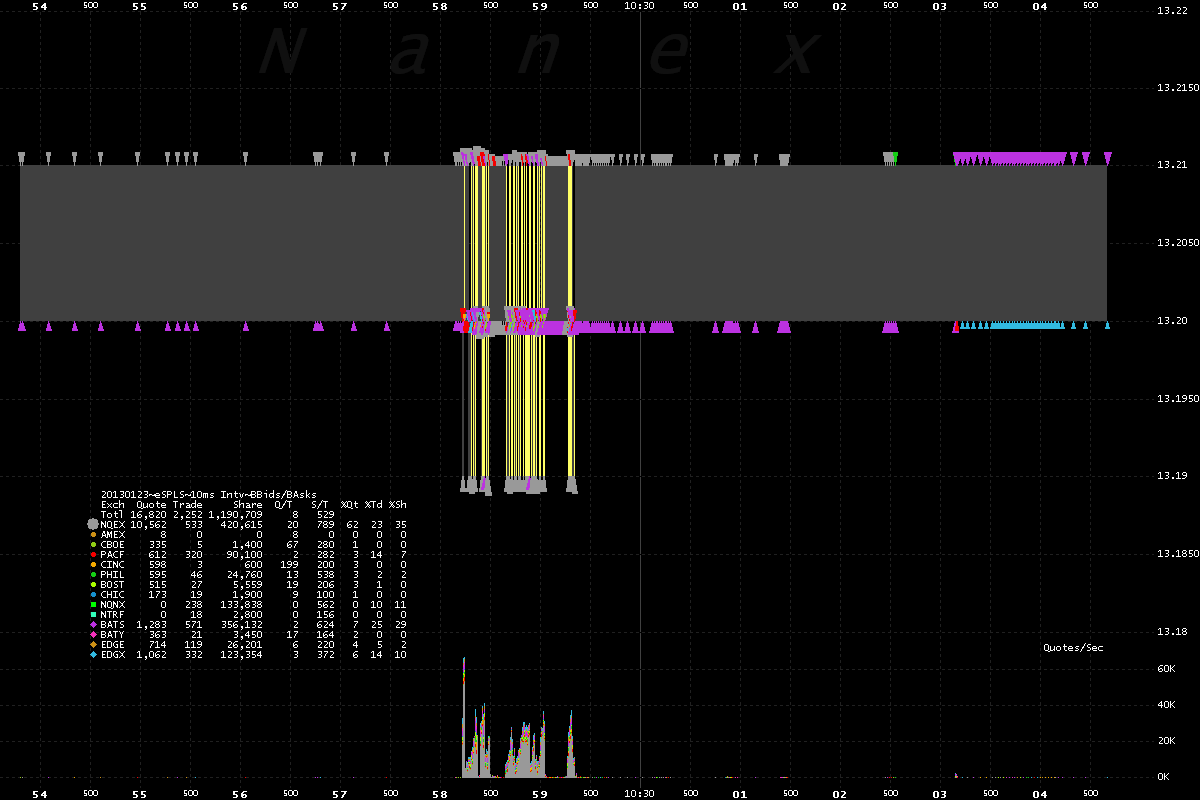1200x800 pixels.
Task: Click NQEX quote count 10,562
Action: point(148,524)
